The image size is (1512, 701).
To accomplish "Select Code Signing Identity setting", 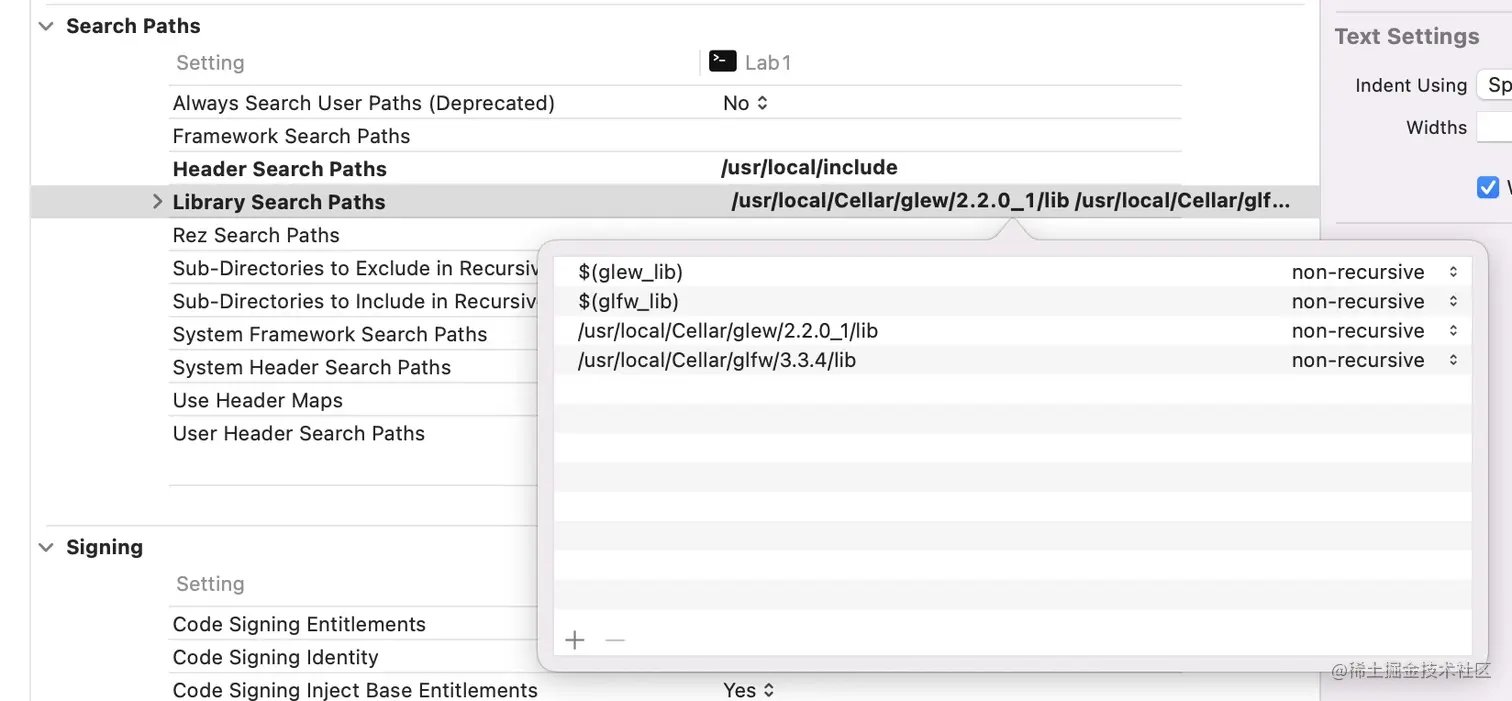I will [x=276, y=657].
